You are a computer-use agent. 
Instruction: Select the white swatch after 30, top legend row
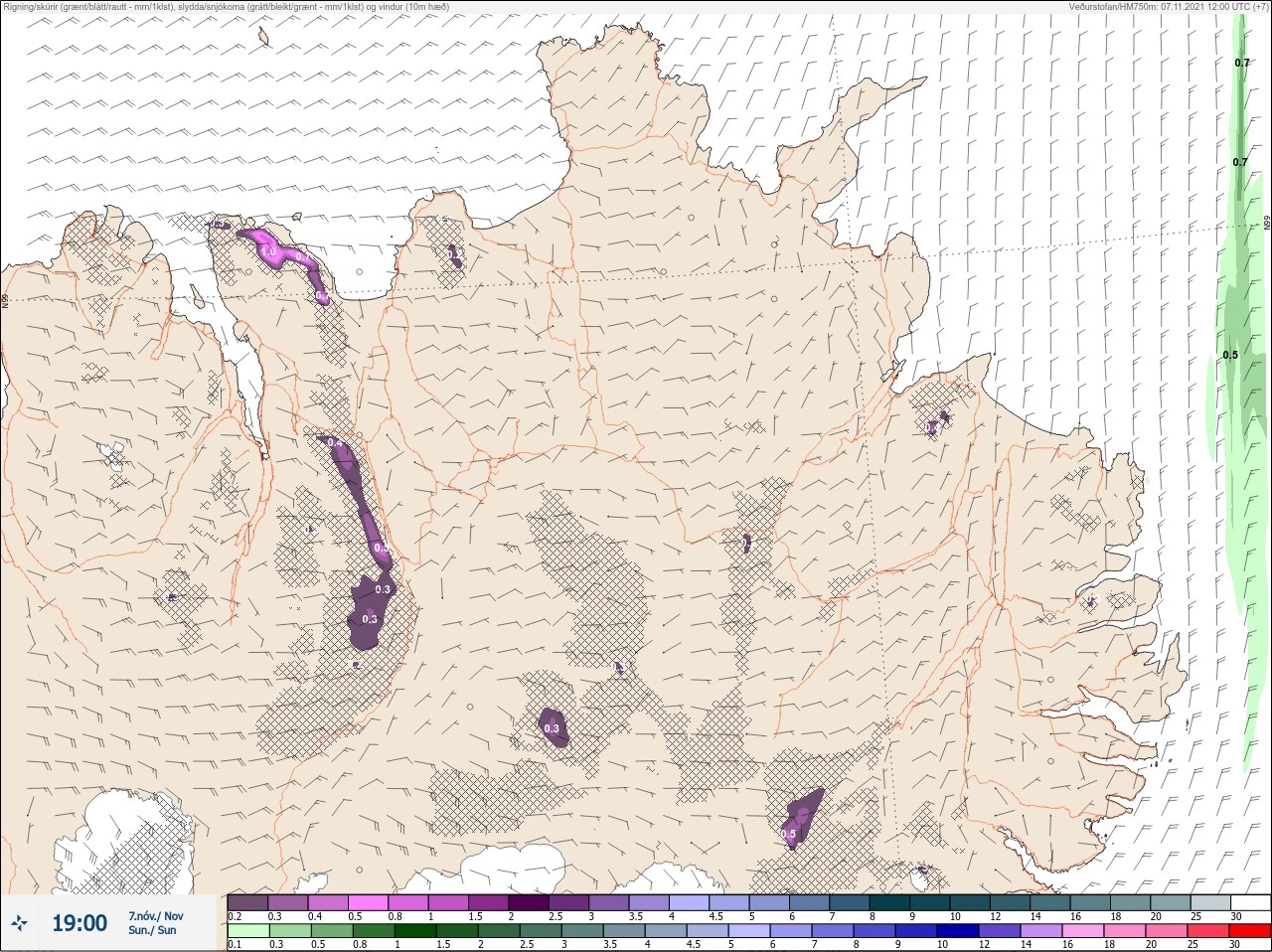pos(1250,902)
